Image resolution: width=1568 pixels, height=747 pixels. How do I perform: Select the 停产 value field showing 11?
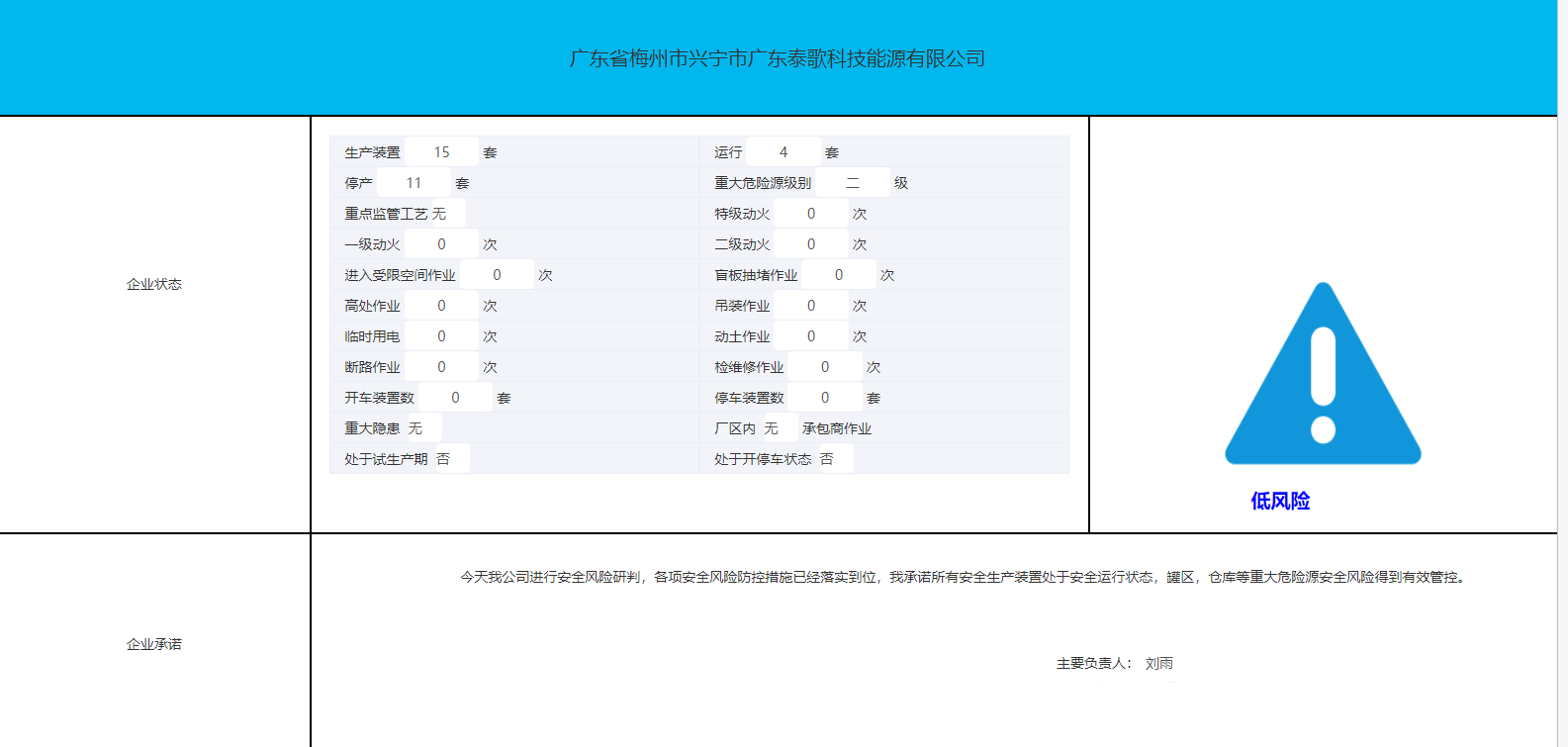tap(414, 183)
